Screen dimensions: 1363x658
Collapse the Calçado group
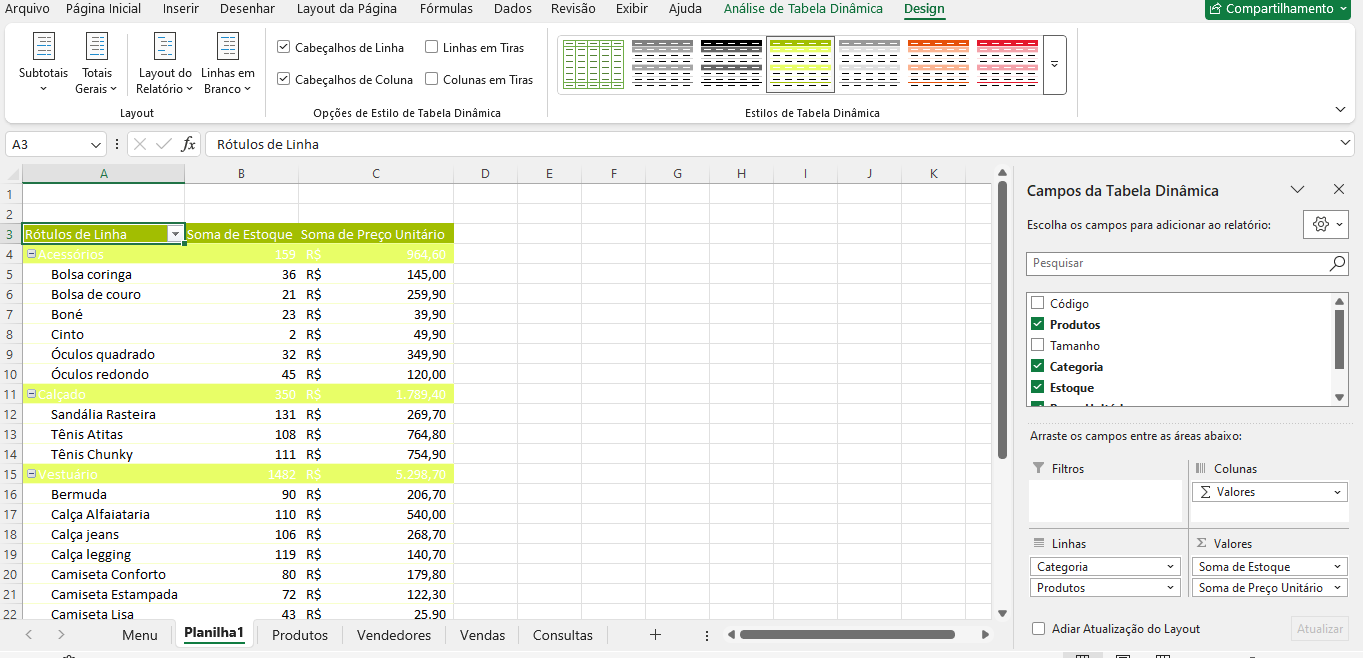point(31,394)
